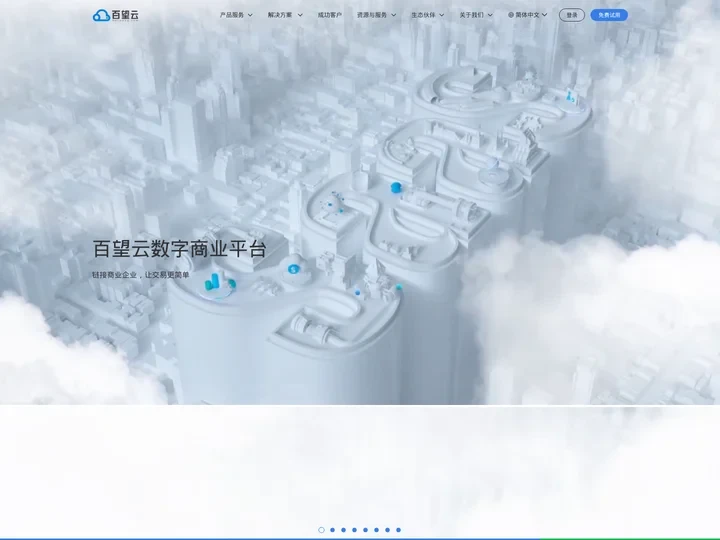Select the fifth carousel slide dot
The width and height of the screenshot is (720, 540).
coord(366,530)
